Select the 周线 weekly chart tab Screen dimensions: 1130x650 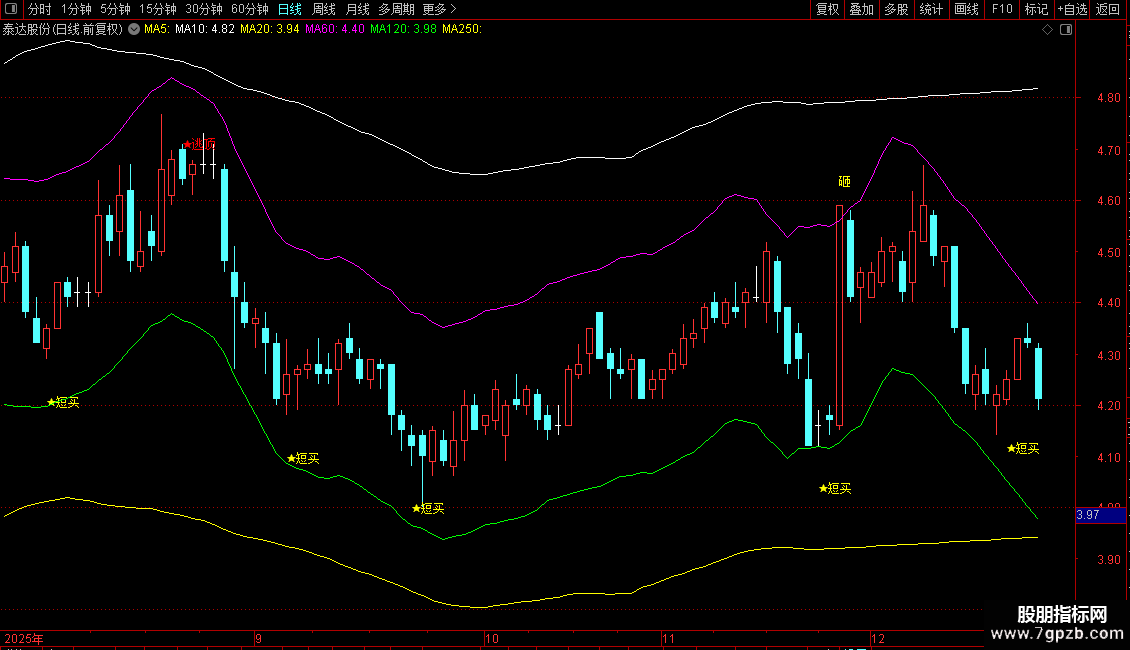(324, 9)
